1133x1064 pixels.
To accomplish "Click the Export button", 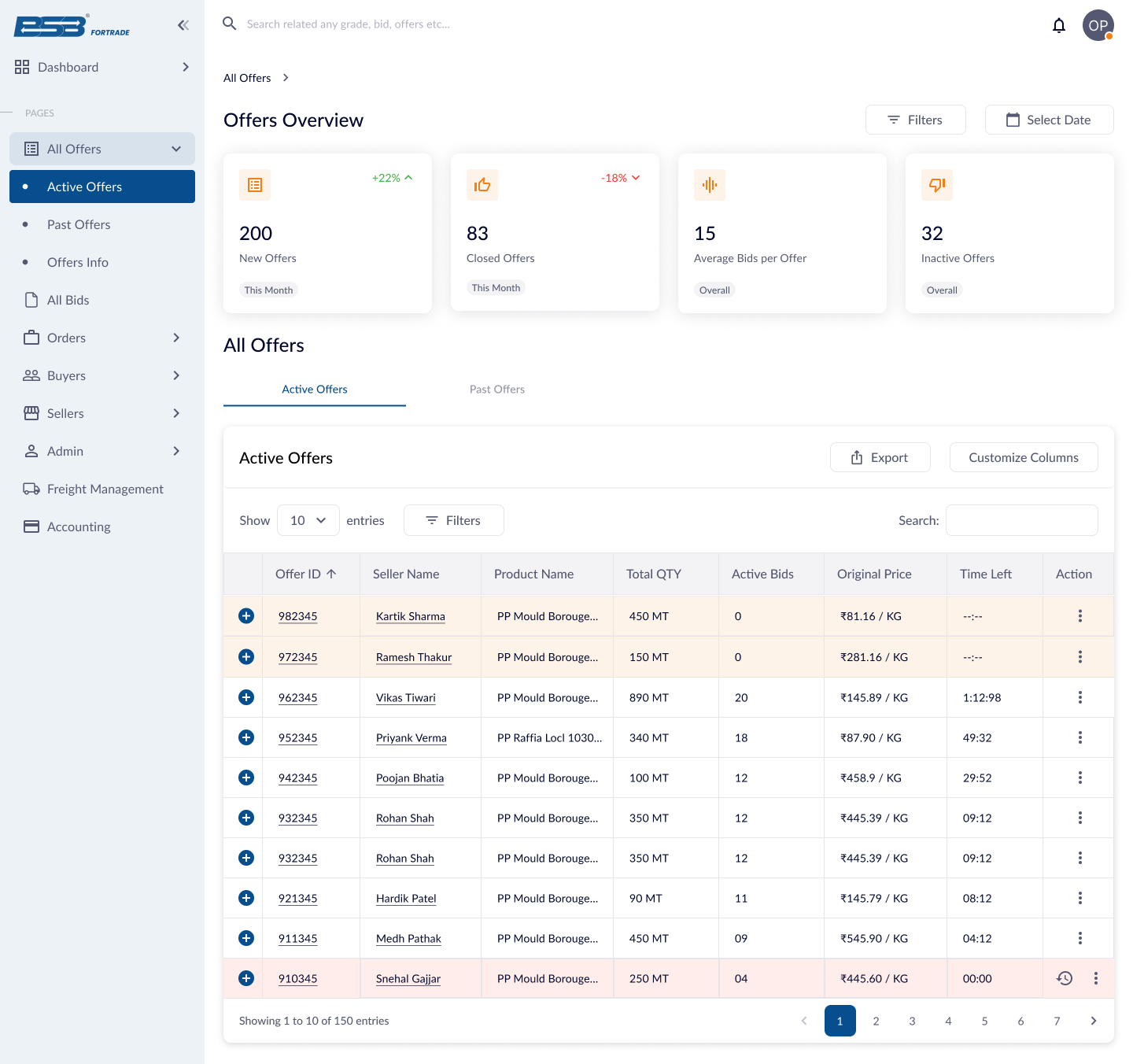I will pos(880,457).
